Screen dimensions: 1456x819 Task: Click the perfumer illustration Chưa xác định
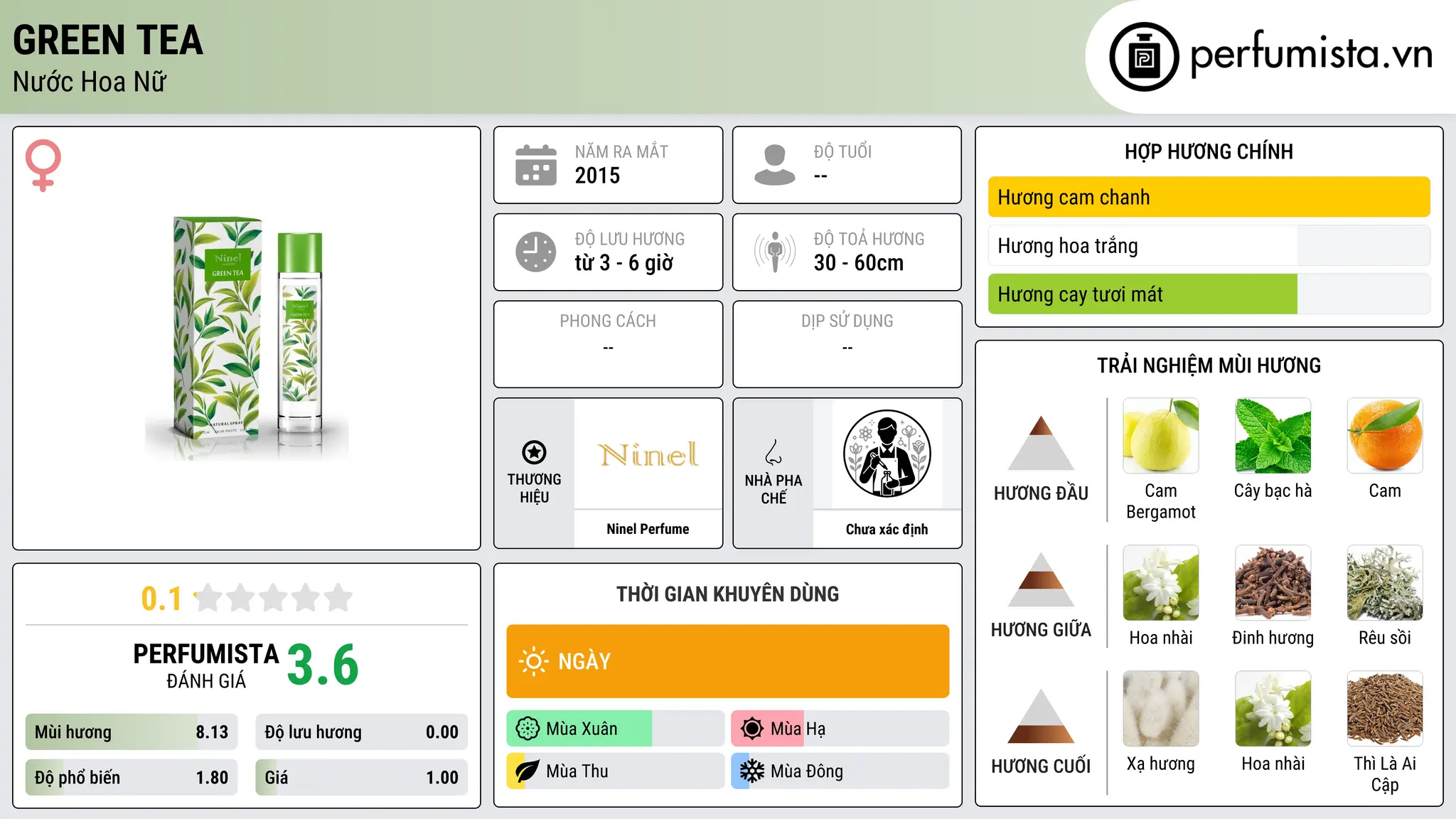point(887,454)
